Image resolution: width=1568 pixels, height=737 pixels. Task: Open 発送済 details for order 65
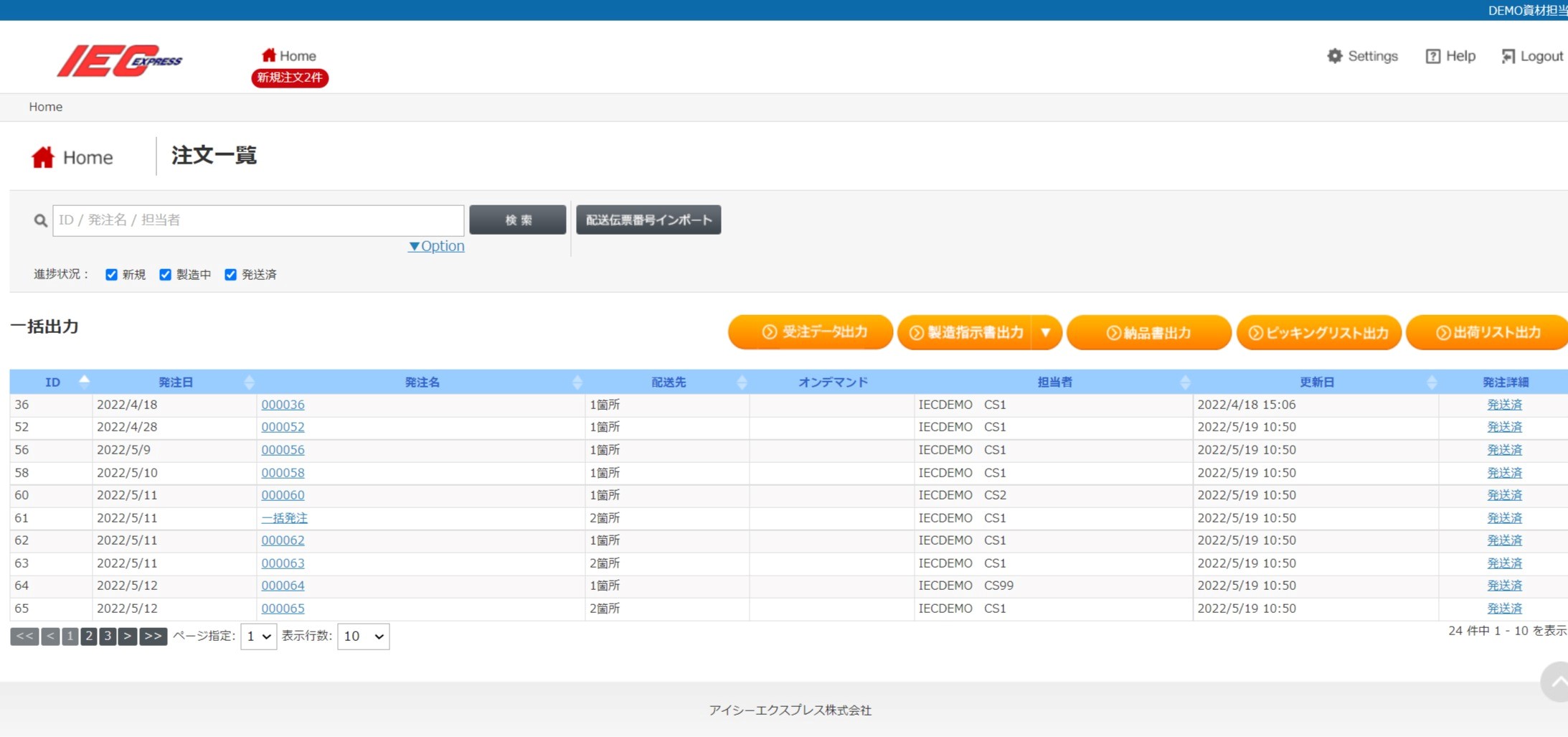[1504, 609]
